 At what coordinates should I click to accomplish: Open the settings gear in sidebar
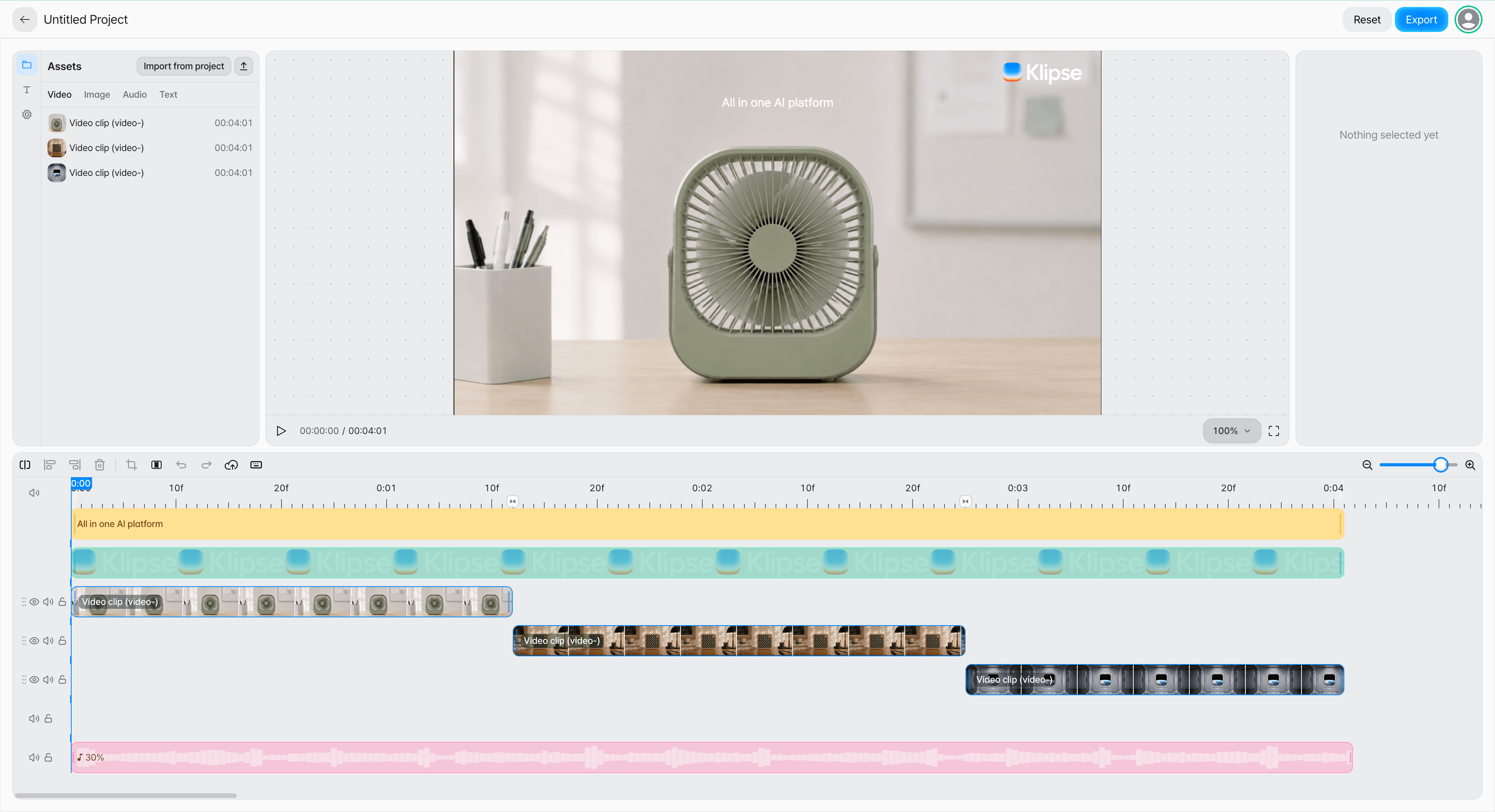[x=27, y=114]
